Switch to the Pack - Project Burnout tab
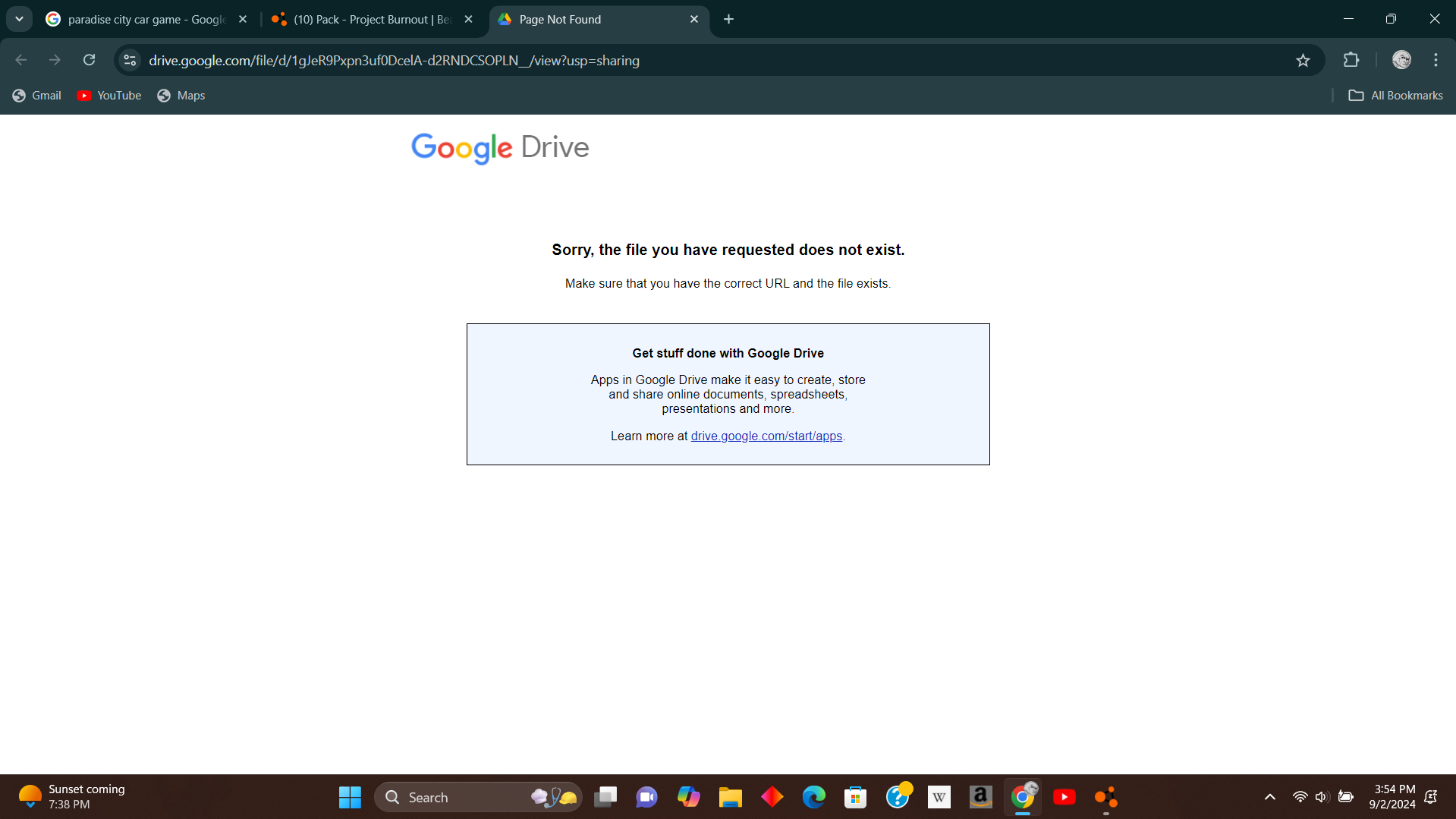 point(373,19)
